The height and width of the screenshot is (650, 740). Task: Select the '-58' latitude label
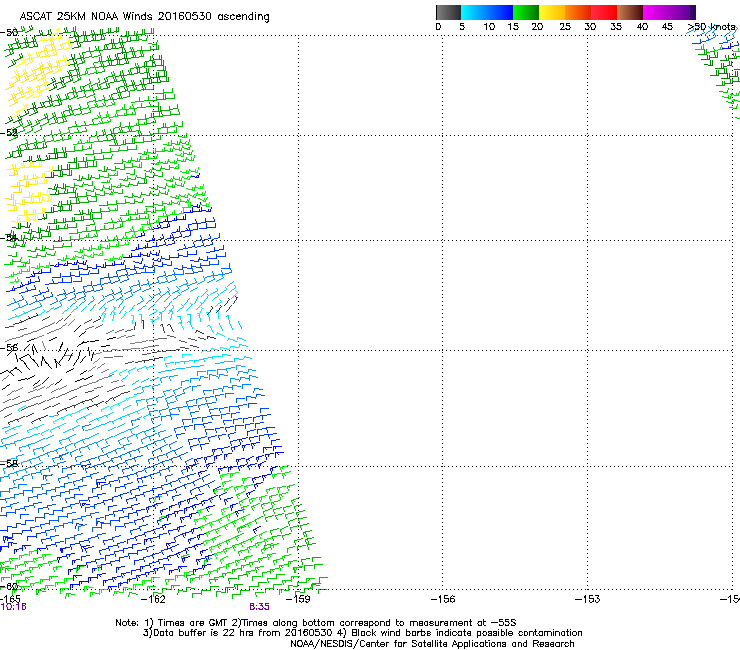click(x=9, y=464)
